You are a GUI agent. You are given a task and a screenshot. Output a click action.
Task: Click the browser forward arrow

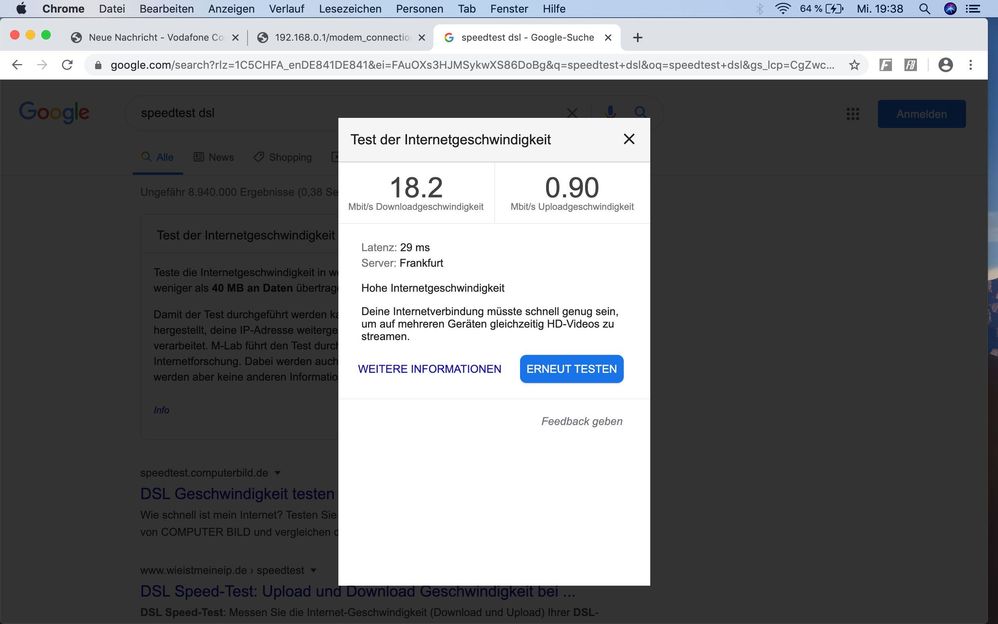tap(42, 65)
